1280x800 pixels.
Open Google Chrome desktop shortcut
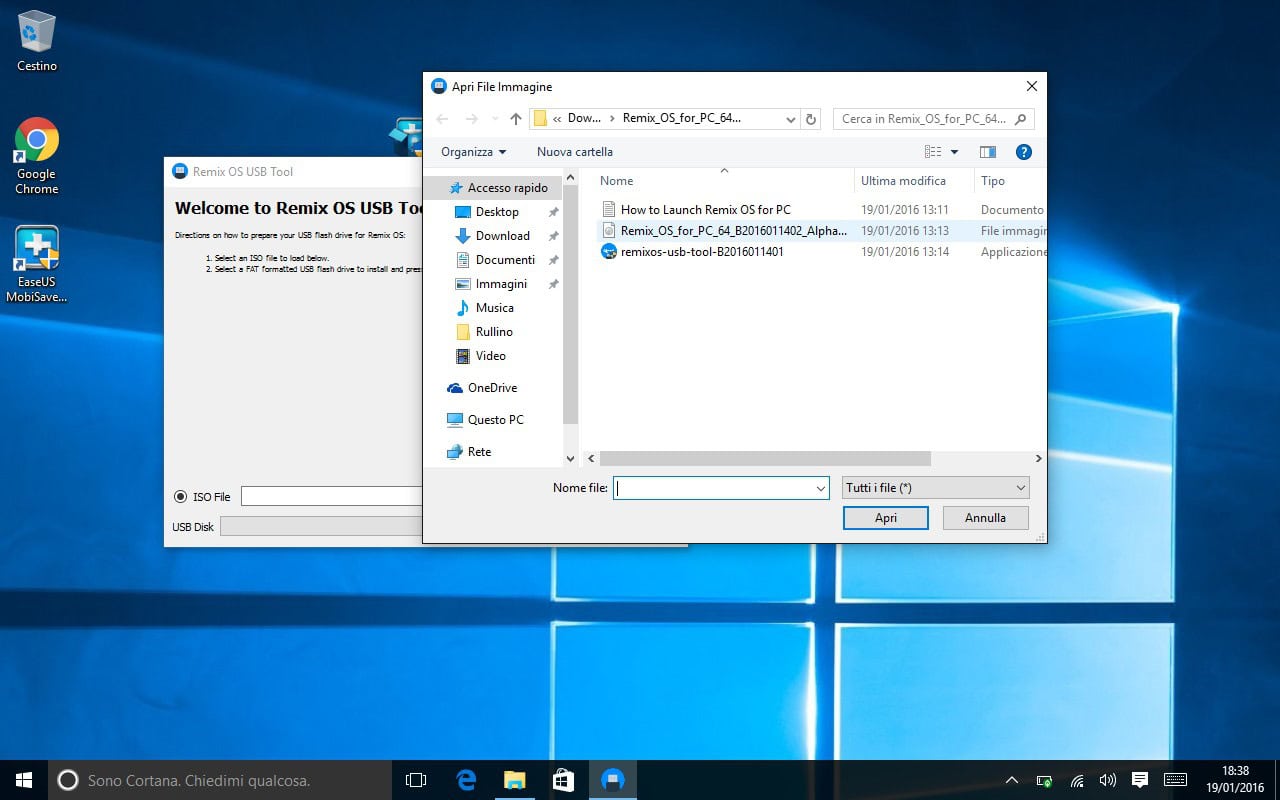click(x=37, y=156)
